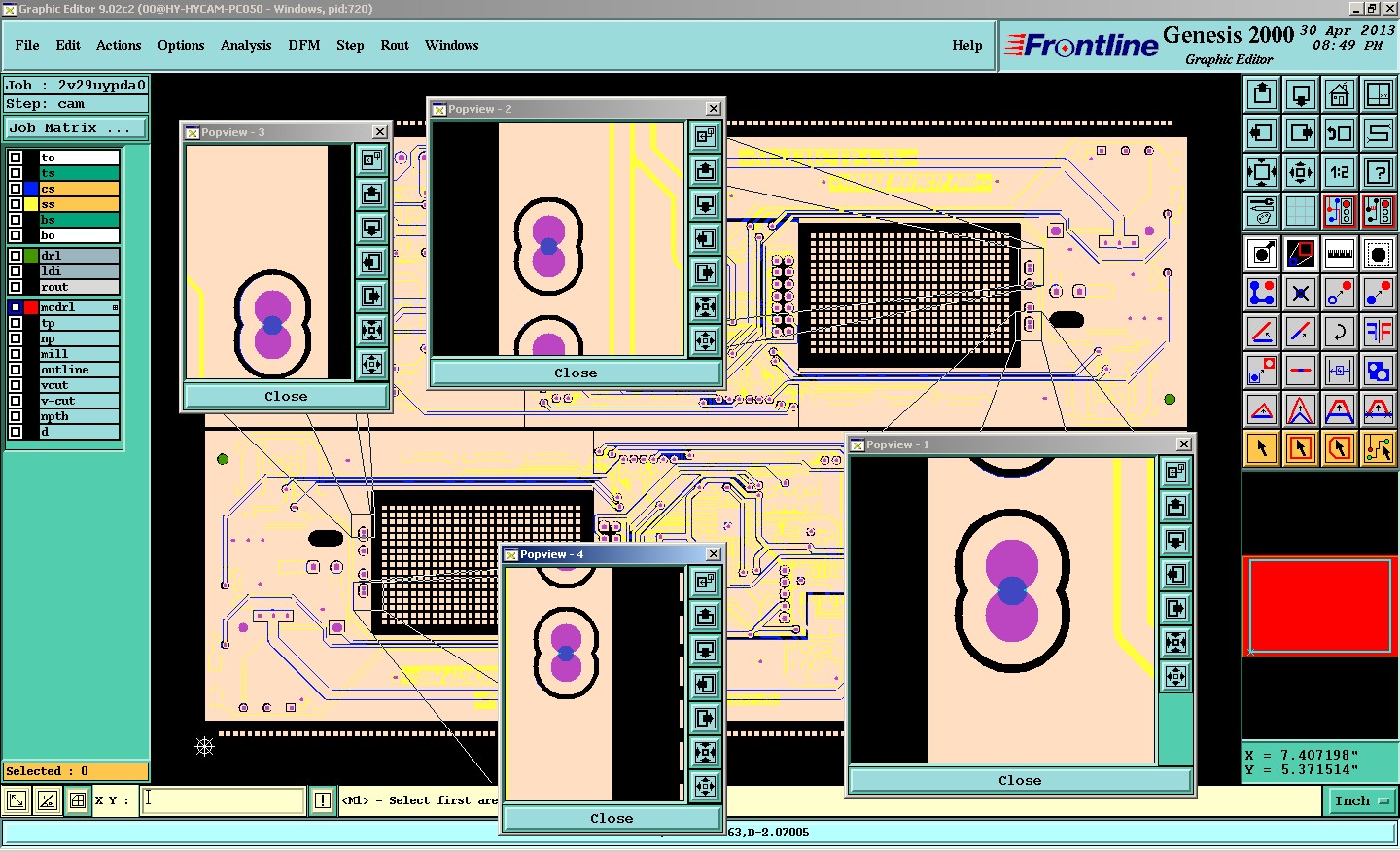Open the Actions menu

tap(119, 45)
